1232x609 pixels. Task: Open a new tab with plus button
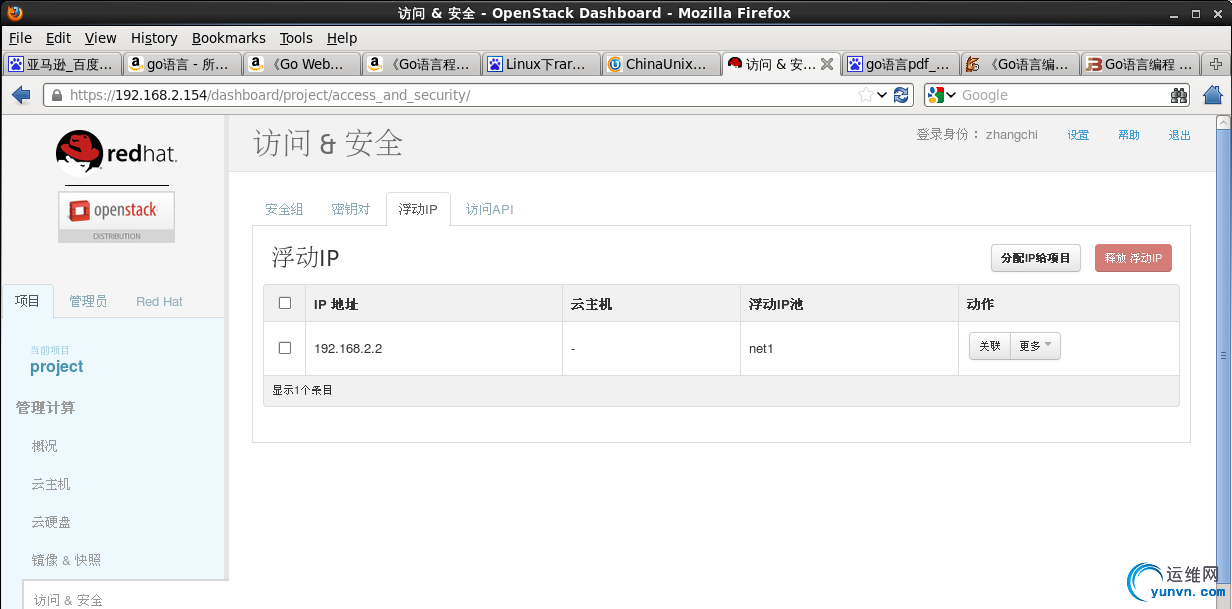[x=1215, y=64]
